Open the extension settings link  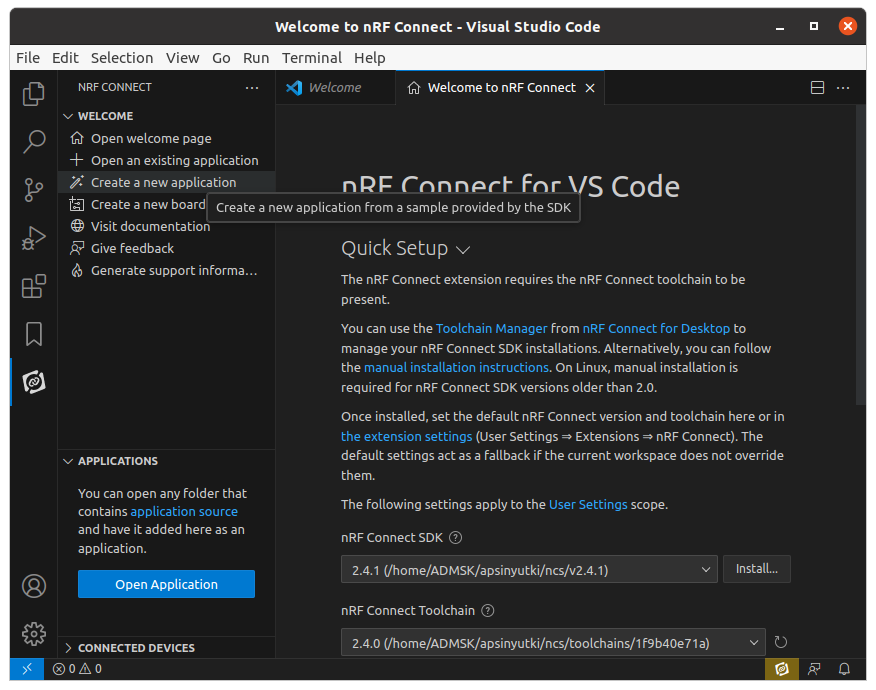click(x=407, y=436)
